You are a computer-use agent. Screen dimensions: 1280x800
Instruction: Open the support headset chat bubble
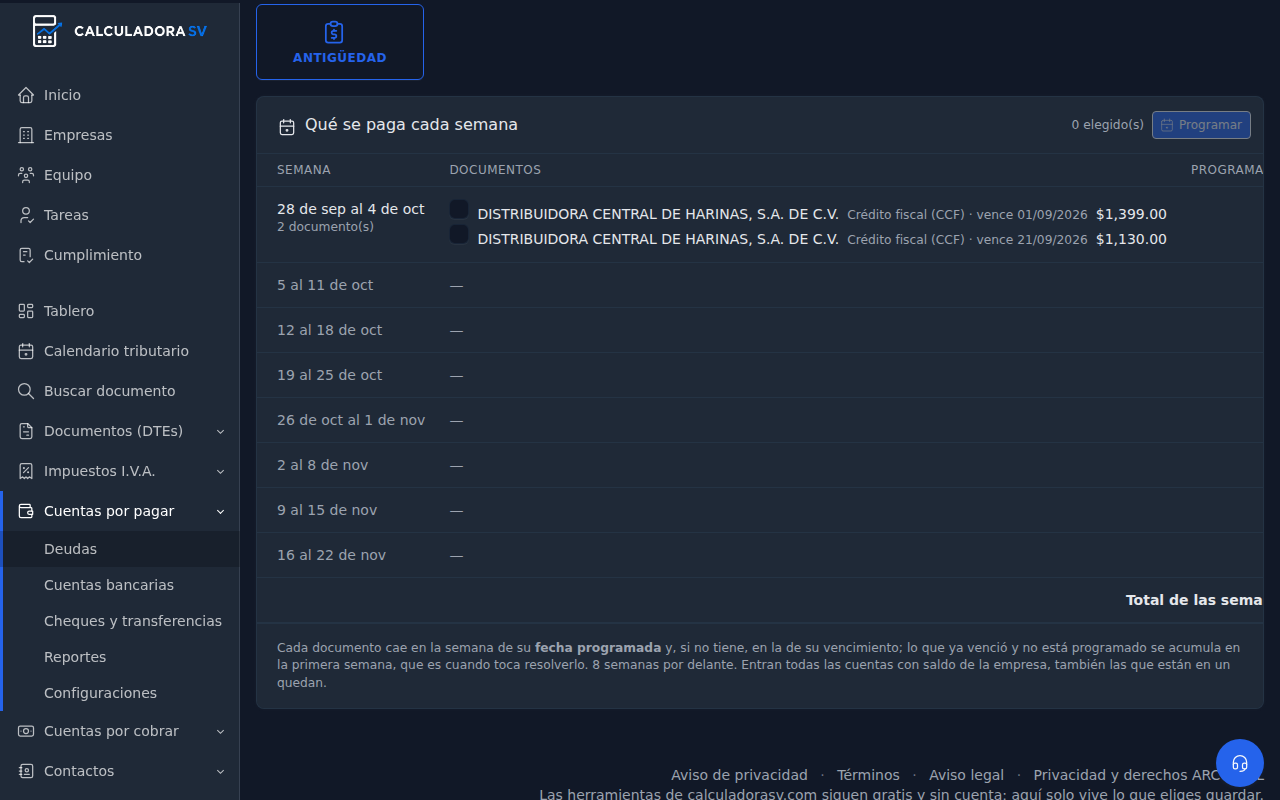[1240, 763]
